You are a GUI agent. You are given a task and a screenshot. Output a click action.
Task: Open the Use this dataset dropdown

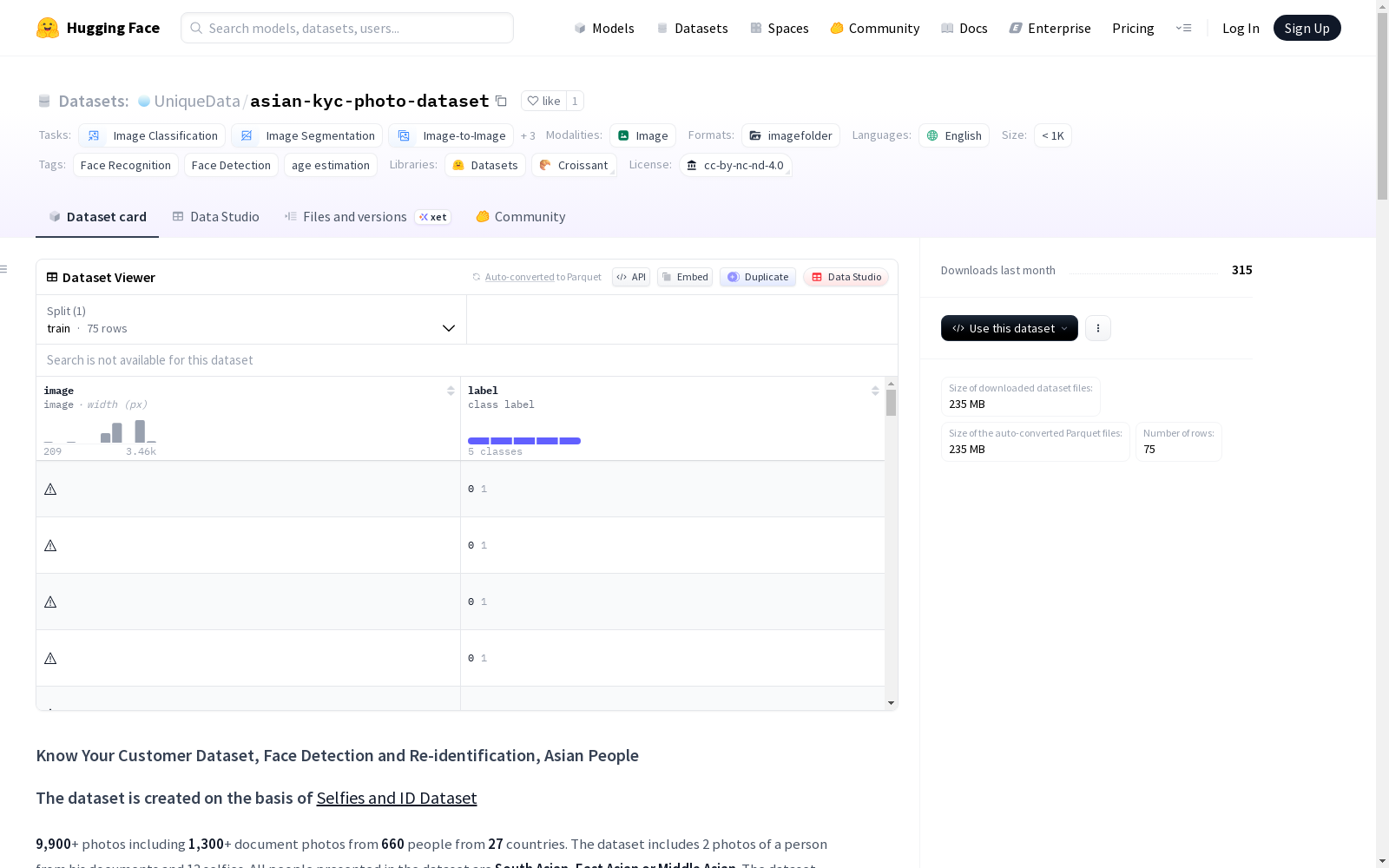click(1010, 328)
